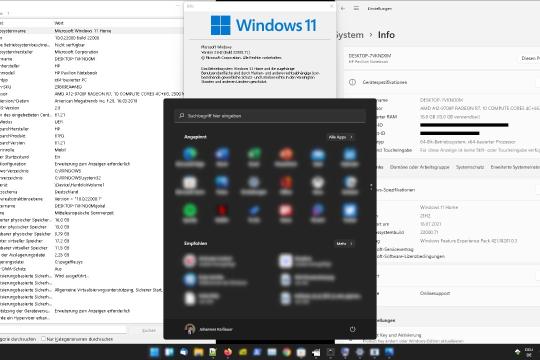The image size is (540, 360).
Task: Switch to Firefox on the taskbar
Action: (x=228, y=352)
